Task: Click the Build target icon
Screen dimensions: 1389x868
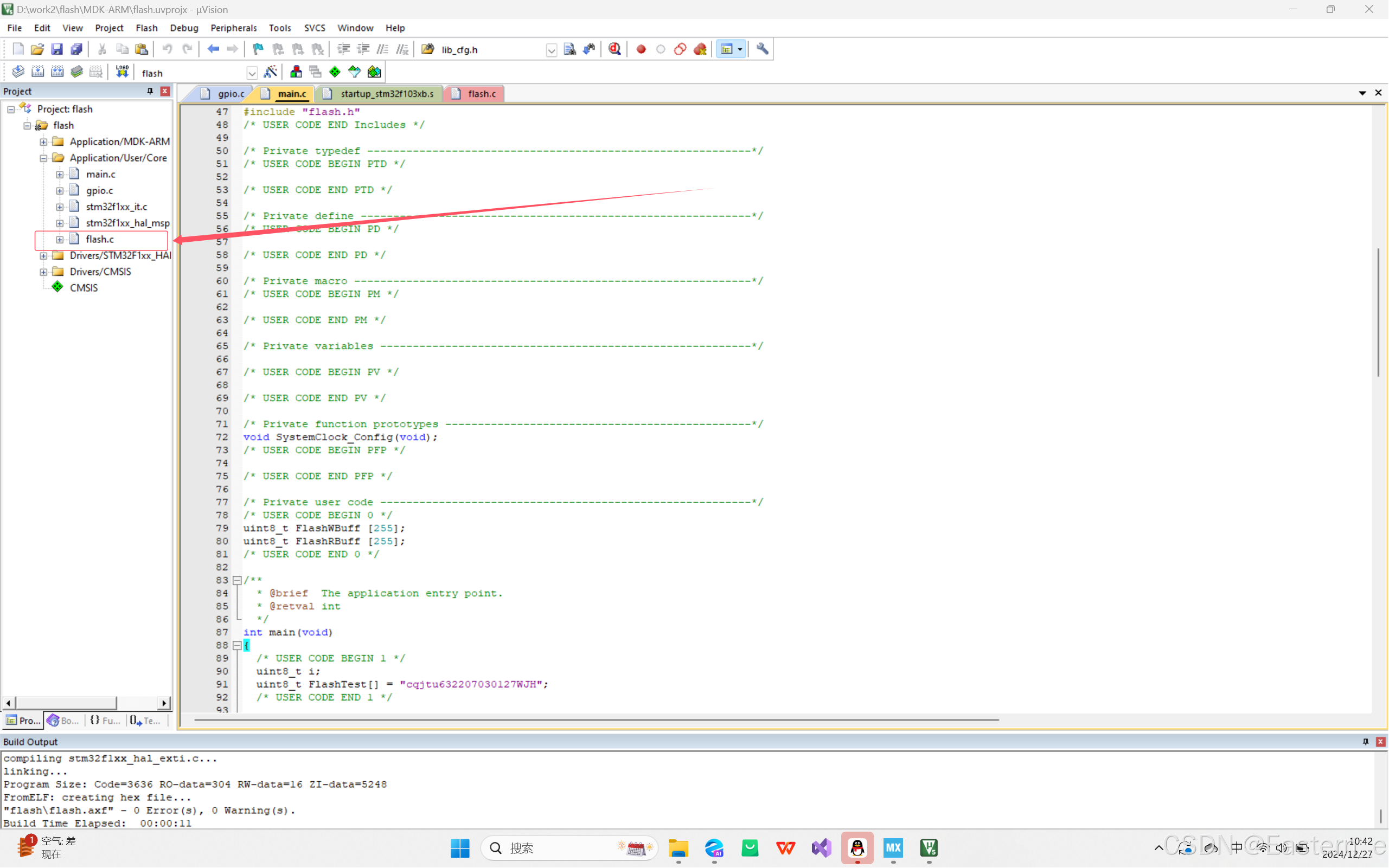Action: 38,72
